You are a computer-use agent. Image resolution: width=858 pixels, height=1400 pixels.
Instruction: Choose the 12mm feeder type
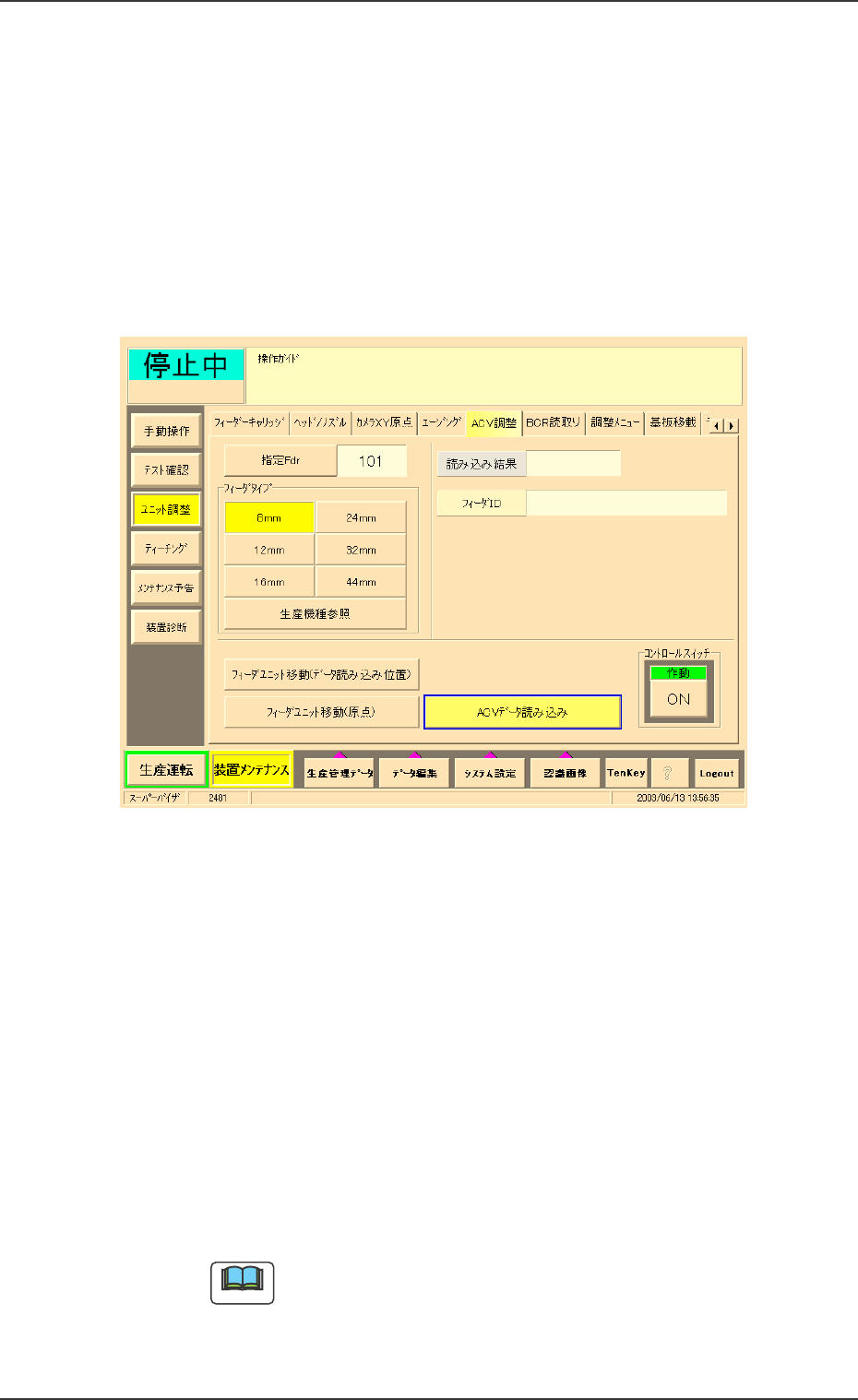(269, 550)
